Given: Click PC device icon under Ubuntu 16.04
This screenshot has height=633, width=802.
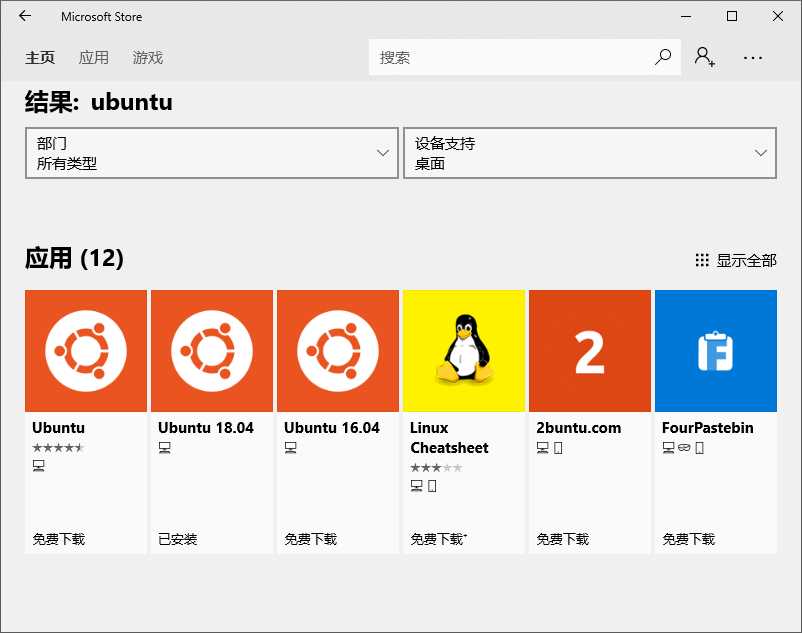Looking at the screenshot, I should click(x=291, y=448).
